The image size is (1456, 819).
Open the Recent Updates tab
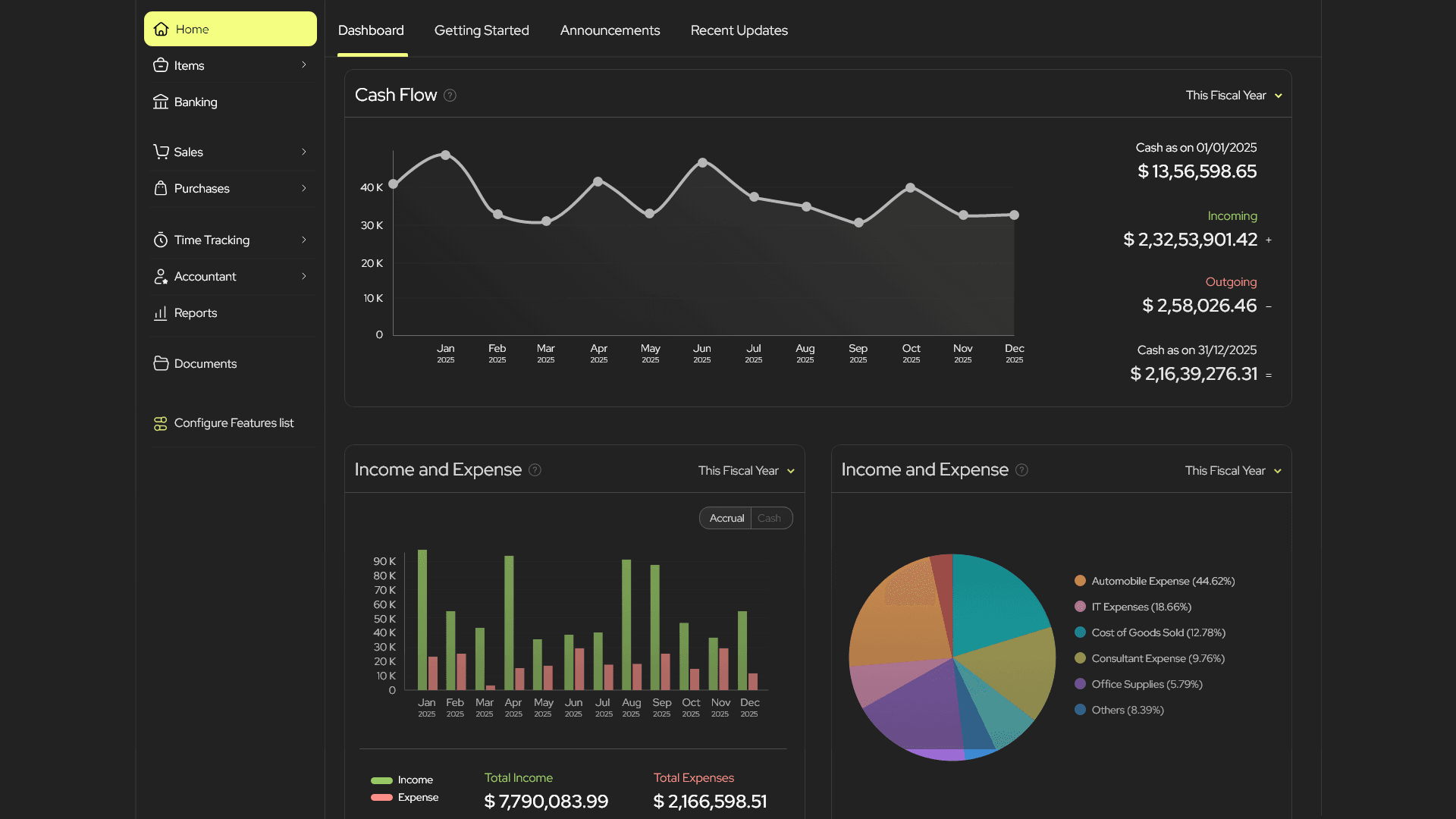739,30
